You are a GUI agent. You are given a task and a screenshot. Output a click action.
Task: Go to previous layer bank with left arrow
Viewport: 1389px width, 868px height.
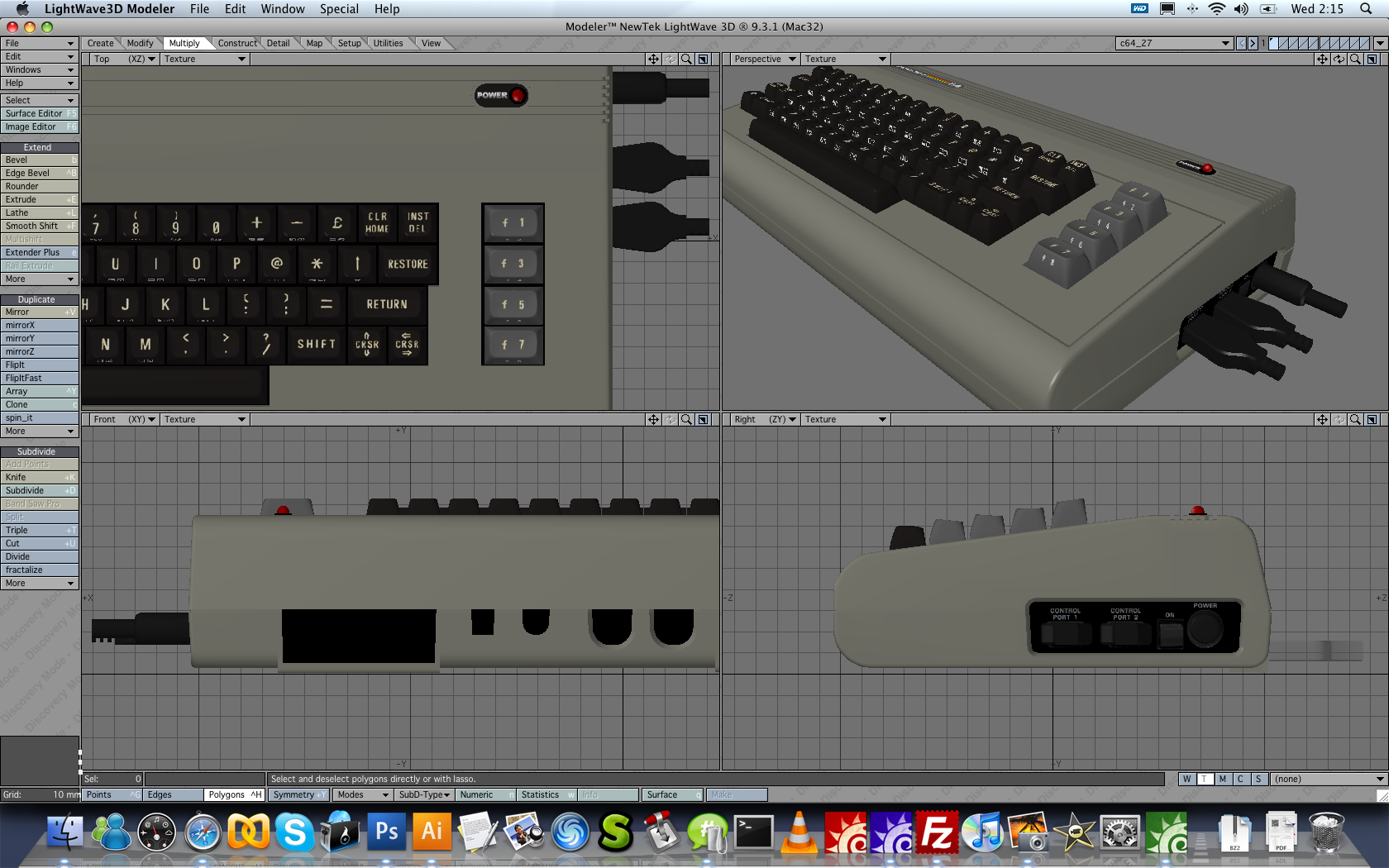tap(1241, 43)
